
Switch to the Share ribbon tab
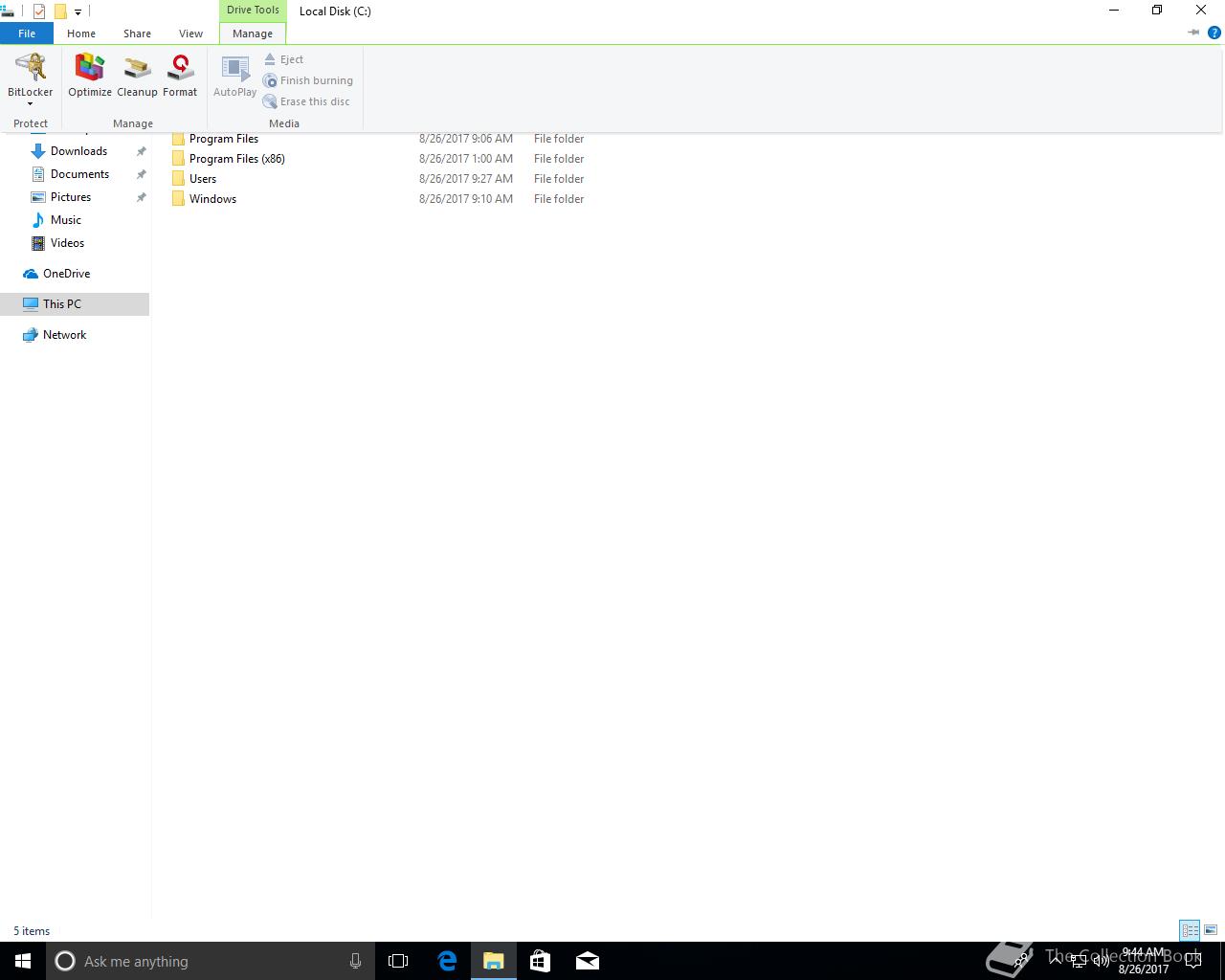click(x=137, y=33)
